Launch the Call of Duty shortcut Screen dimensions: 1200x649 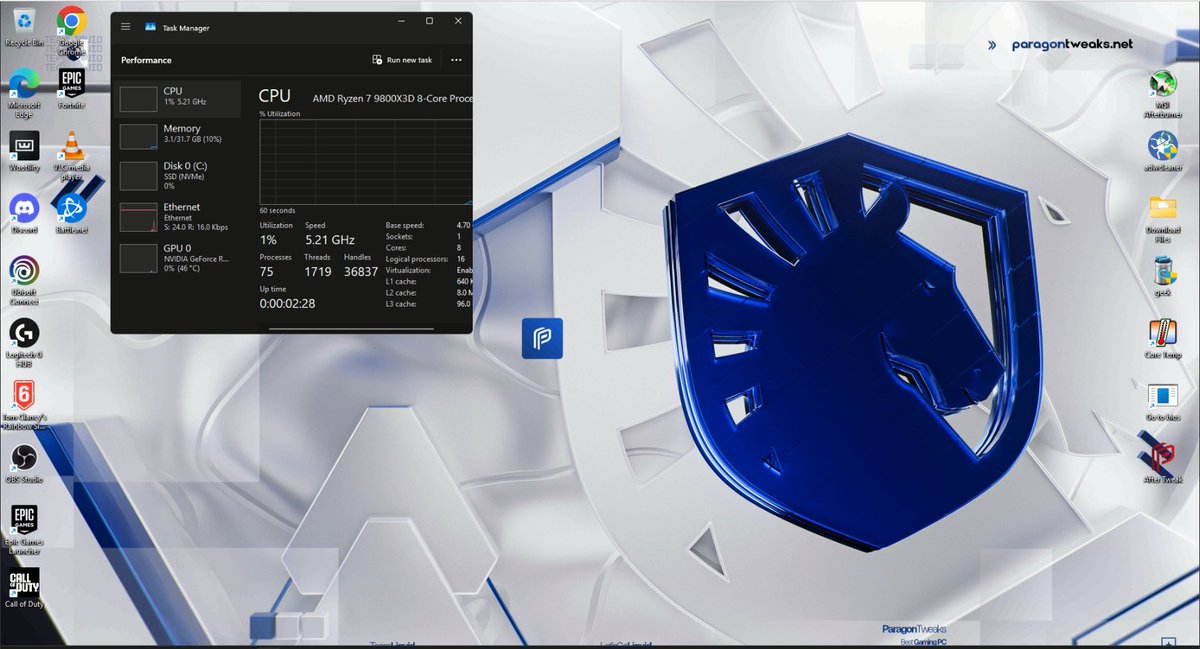(24, 588)
